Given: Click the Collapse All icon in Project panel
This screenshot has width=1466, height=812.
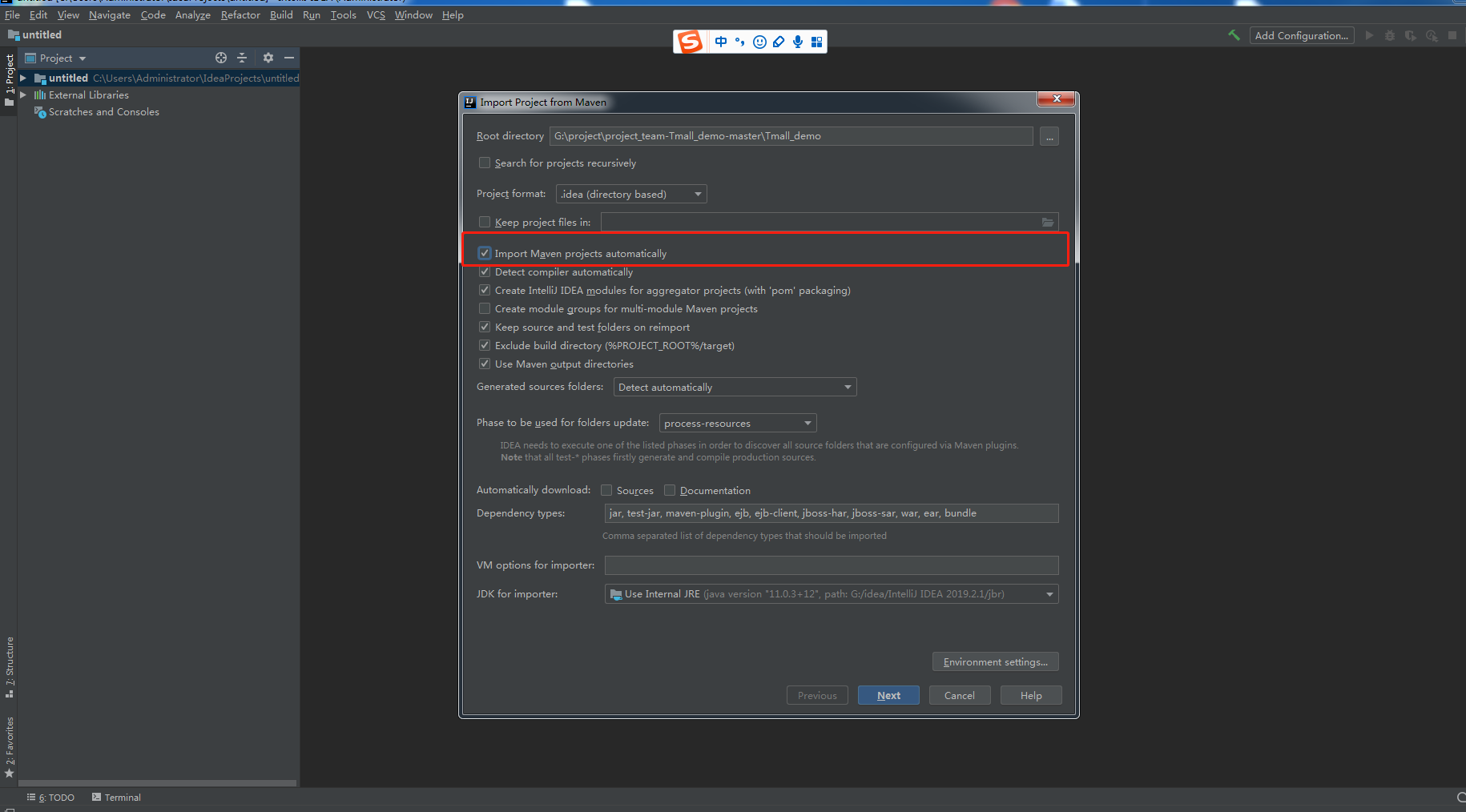Looking at the screenshot, I should [242, 58].
